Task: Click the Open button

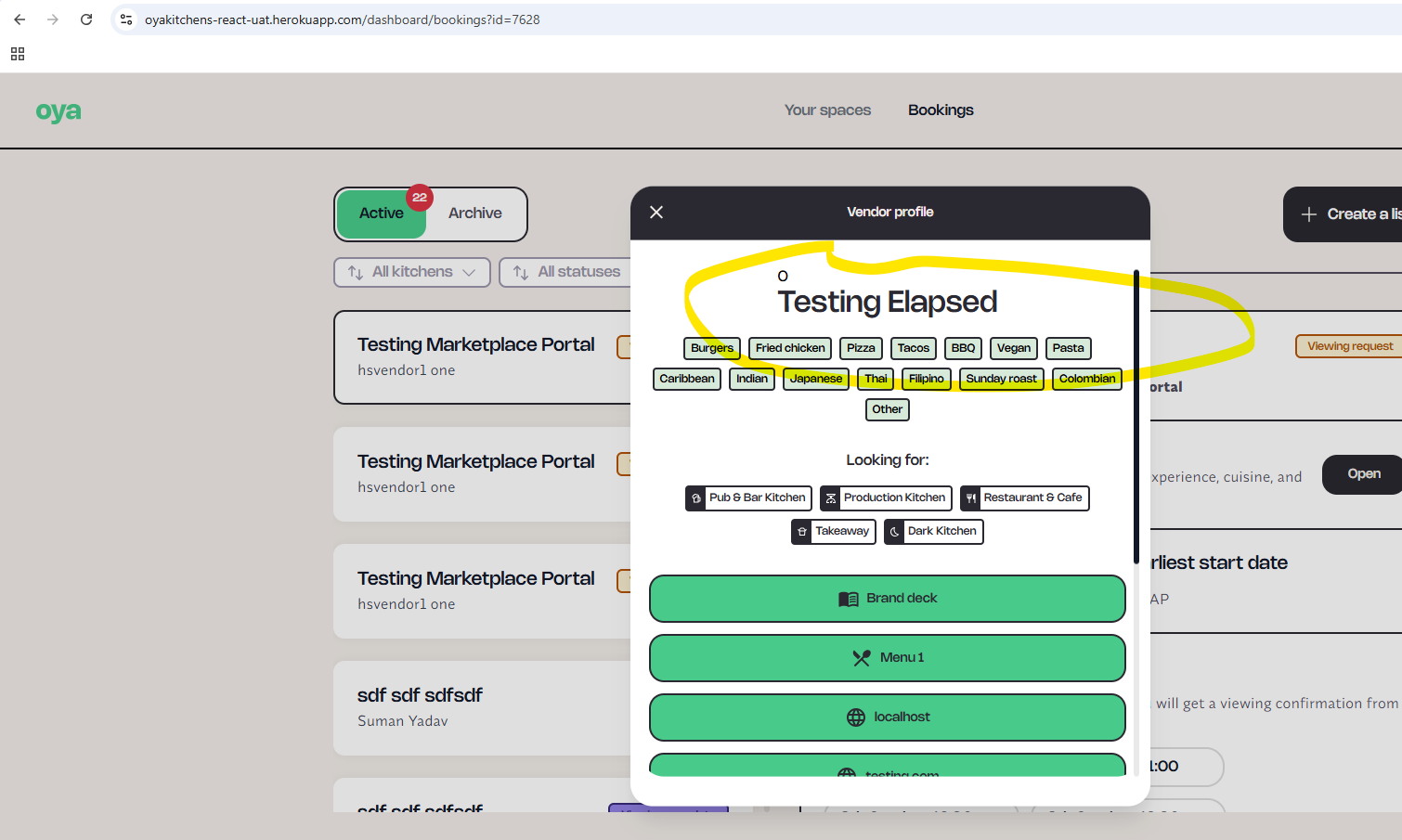Action: pyautogui.click(x=1363, y=474)
